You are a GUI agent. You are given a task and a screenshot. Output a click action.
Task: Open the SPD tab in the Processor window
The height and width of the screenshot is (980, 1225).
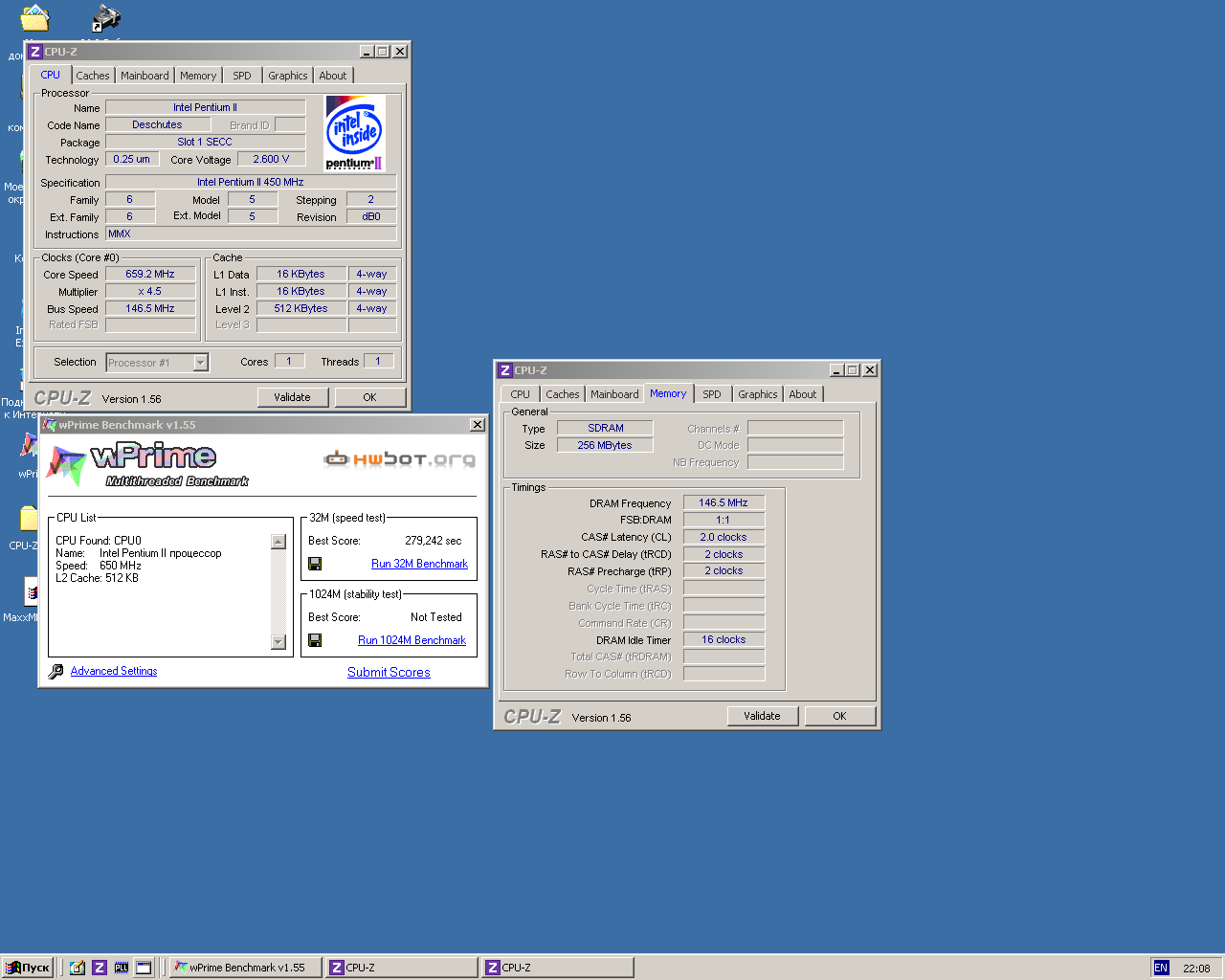tap(242, 76)
